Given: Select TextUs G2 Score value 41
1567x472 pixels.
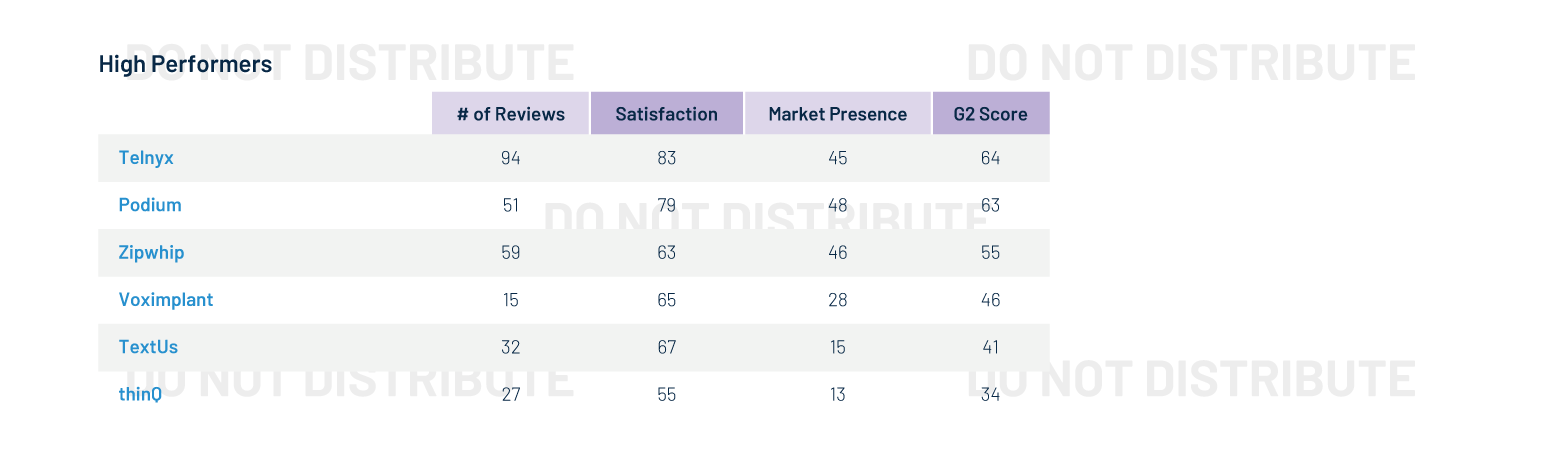Looking at the screenshot, I should (990, 347).
